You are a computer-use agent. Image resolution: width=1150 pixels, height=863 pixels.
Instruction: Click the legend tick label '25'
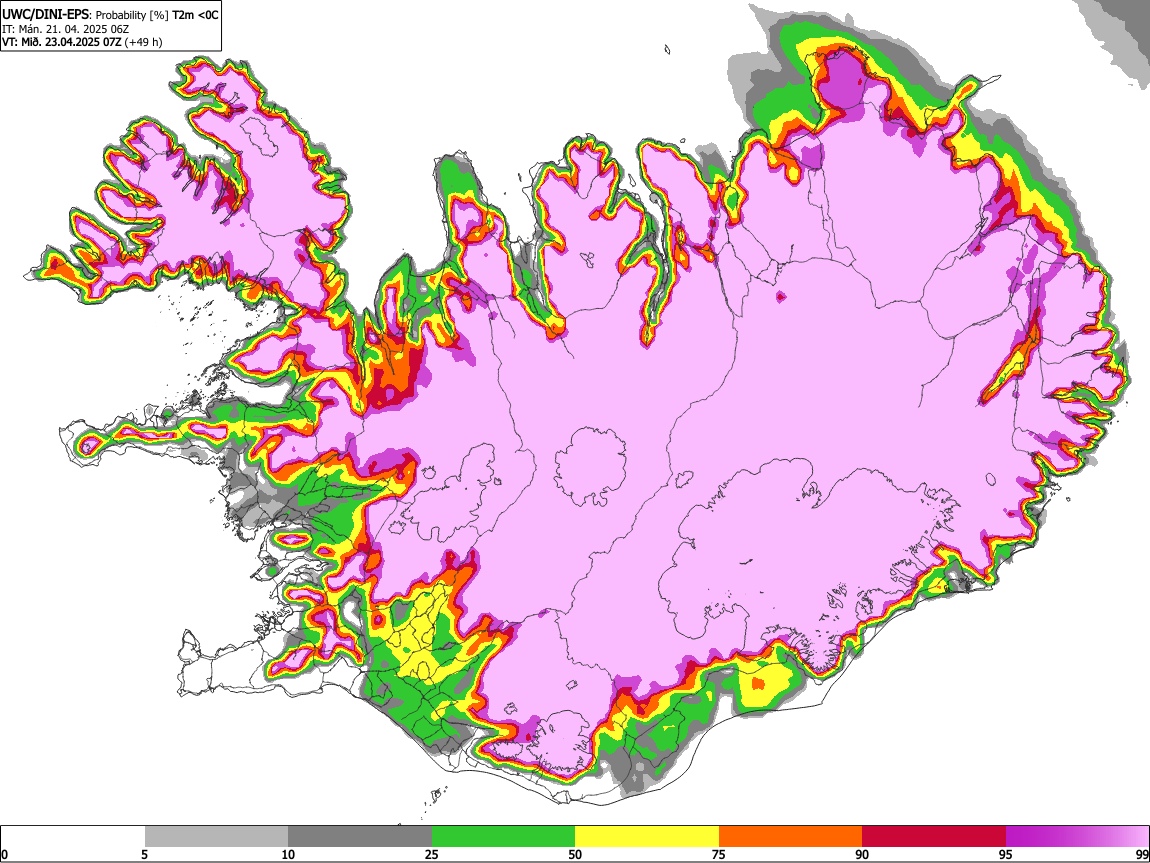[x=432, y=855]
